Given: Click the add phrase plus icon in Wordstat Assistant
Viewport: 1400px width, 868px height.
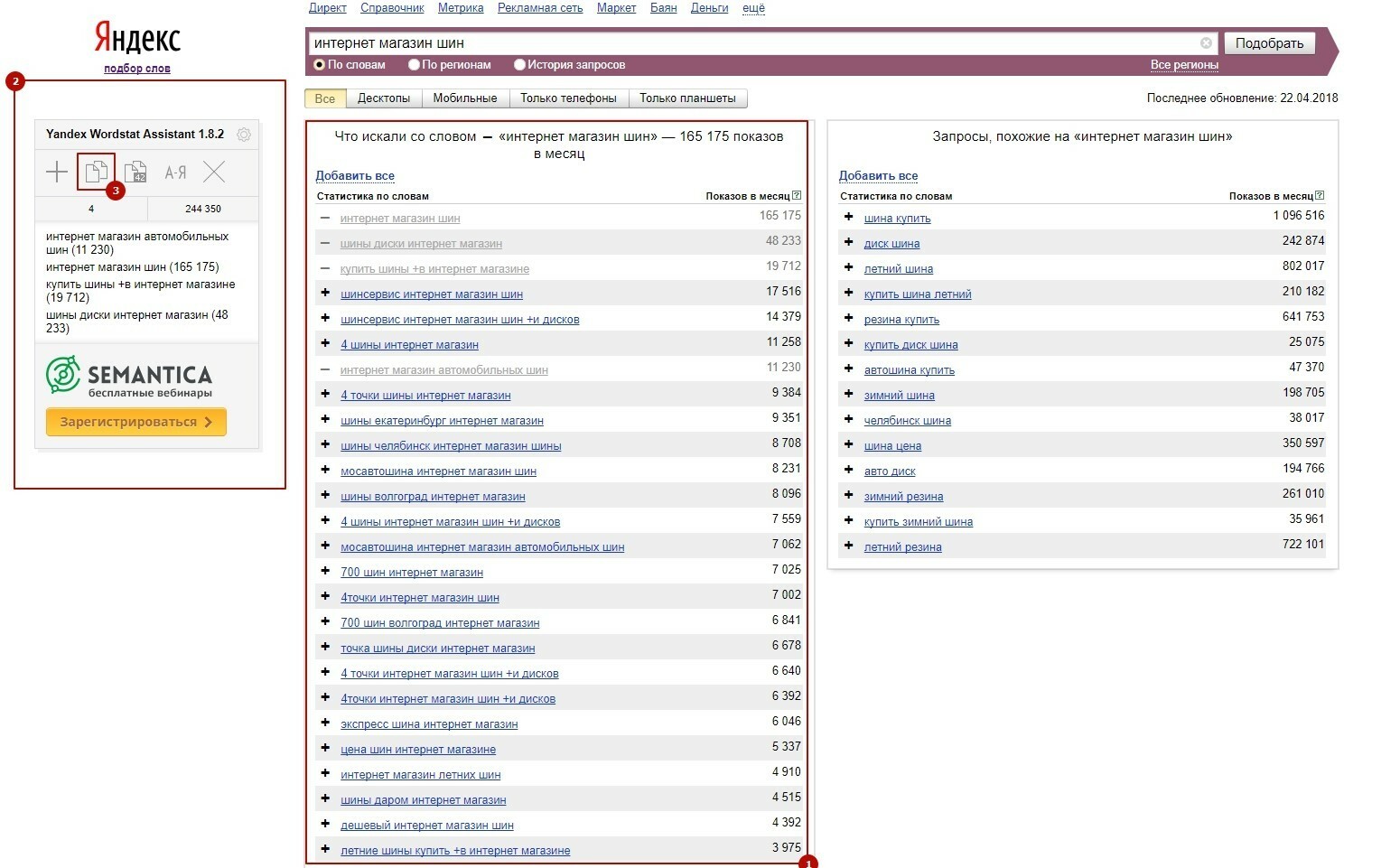Looking at the screenshot, I should click(57, 172).
